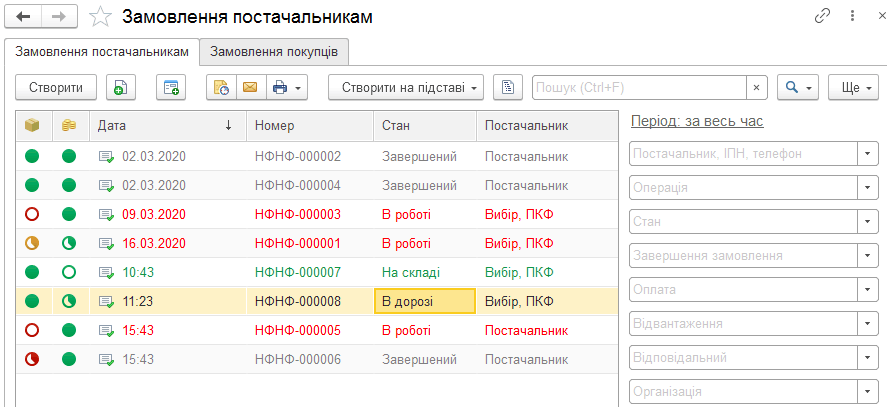Click payment status circle of НФНФ-000007
This screenshot has width=887, height=407.
[69, 272]
